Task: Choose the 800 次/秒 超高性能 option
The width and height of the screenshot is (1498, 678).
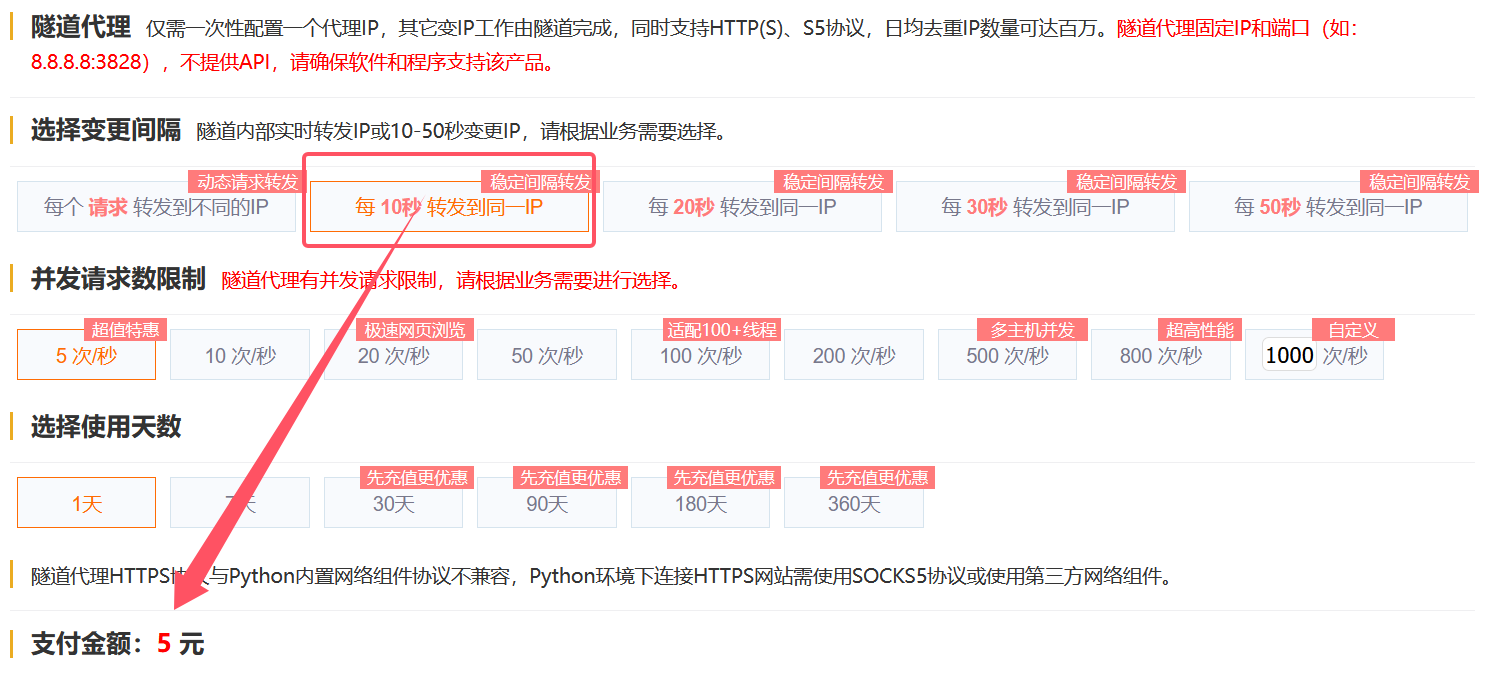Action: 1160,355
